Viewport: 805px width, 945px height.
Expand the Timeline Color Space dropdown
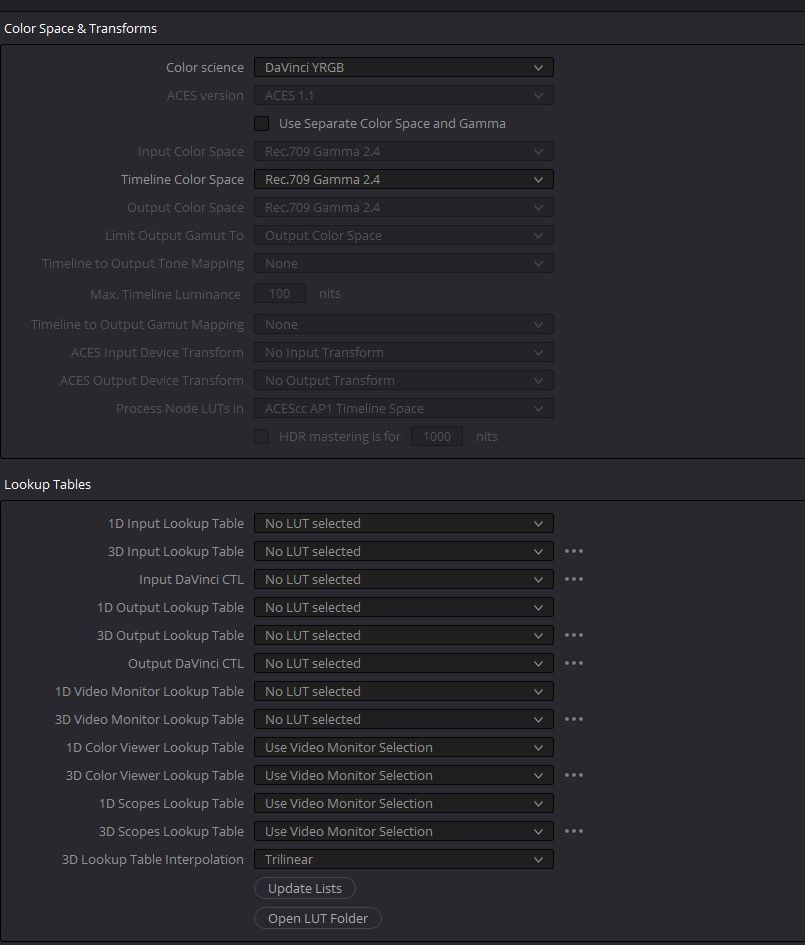pos(403,180)
